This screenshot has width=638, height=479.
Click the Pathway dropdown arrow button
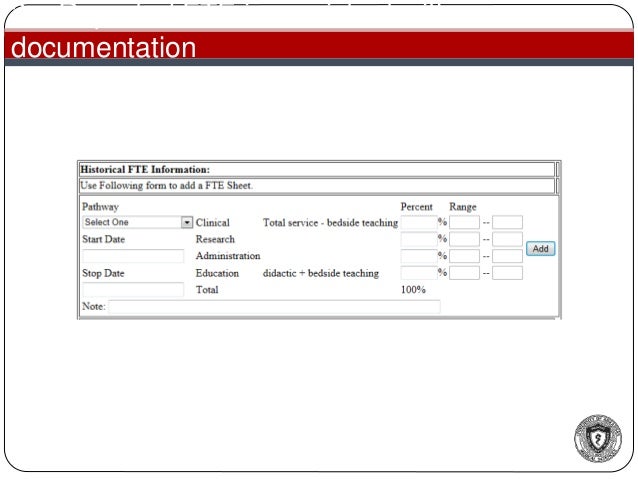pos(186,223)
